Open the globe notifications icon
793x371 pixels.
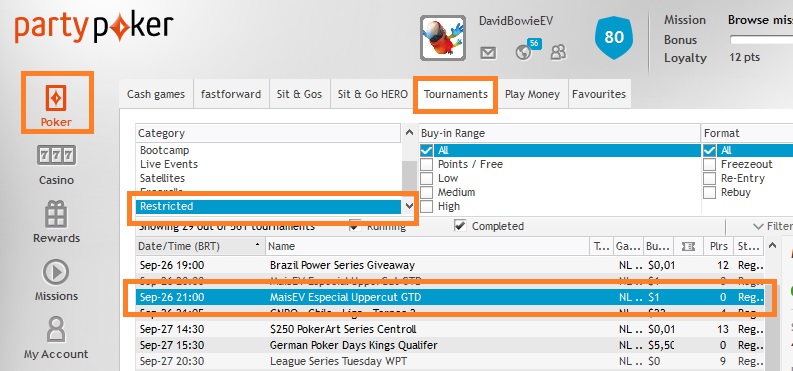tap(523, 53)
